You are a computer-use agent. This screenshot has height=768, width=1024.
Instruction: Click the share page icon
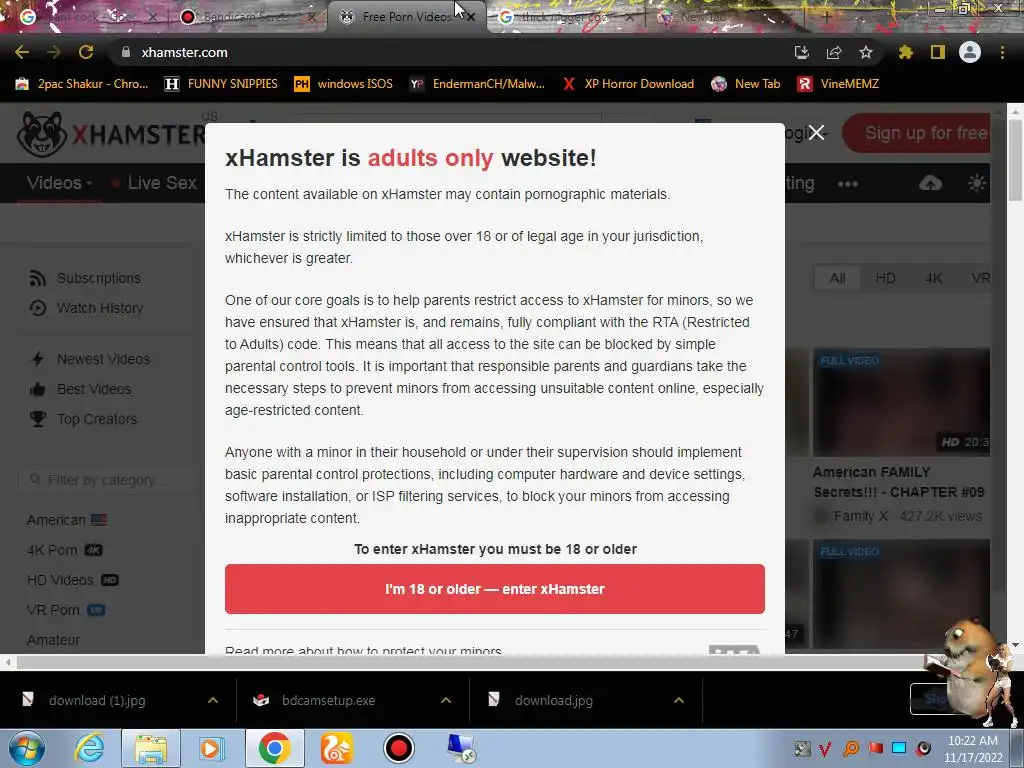[834, 52]
